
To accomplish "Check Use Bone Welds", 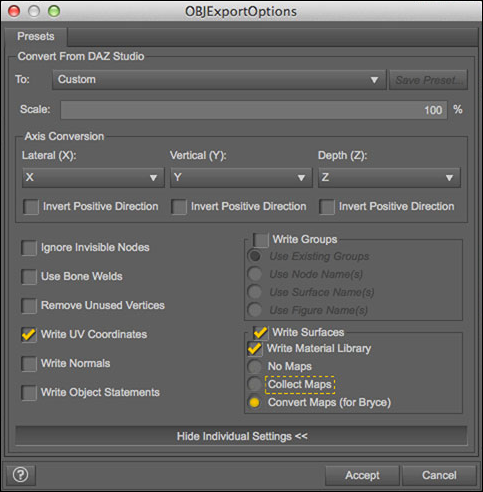I will pyautogui.click(x=29, y=277).
